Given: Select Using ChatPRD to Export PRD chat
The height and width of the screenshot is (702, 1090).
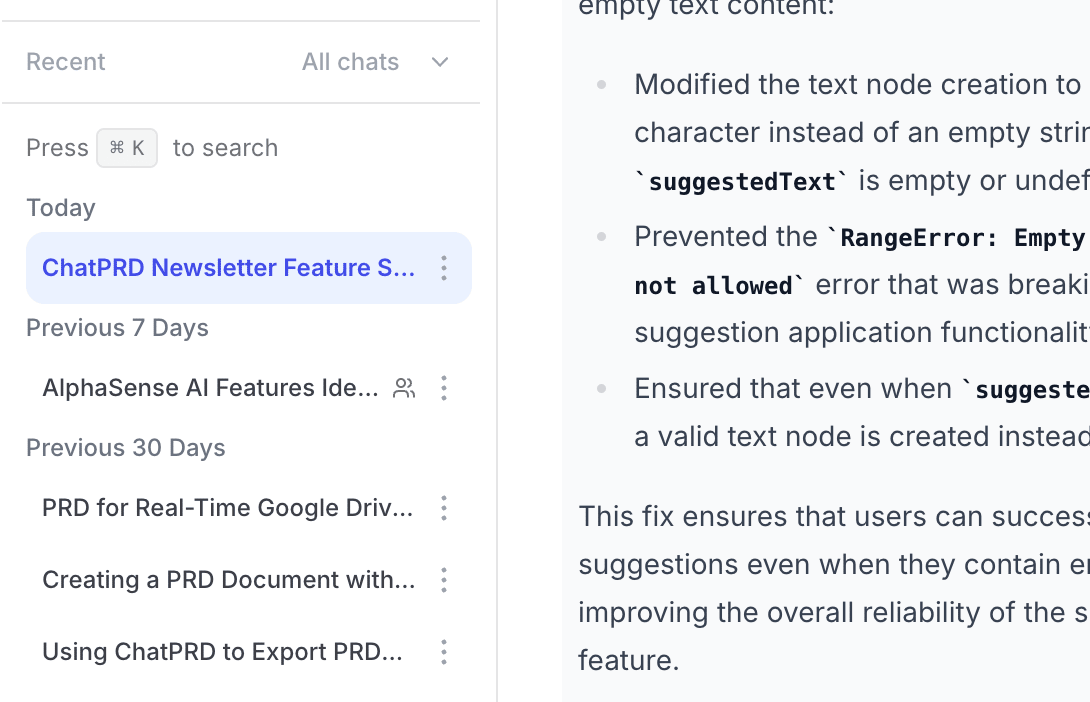Looking at the screenshot, I should coord(222,652).
